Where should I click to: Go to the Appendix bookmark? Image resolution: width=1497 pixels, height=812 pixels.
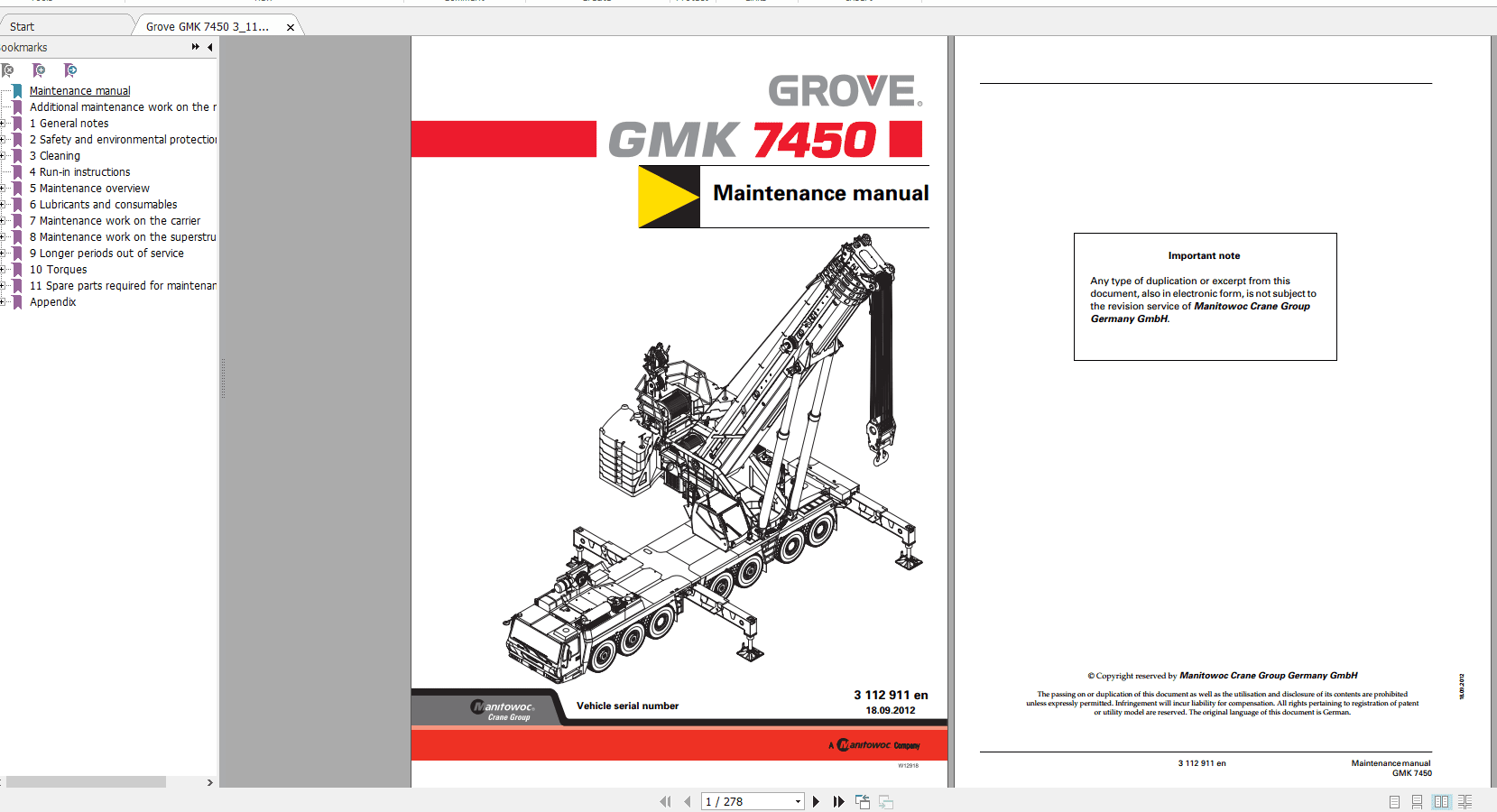[52, 301]
